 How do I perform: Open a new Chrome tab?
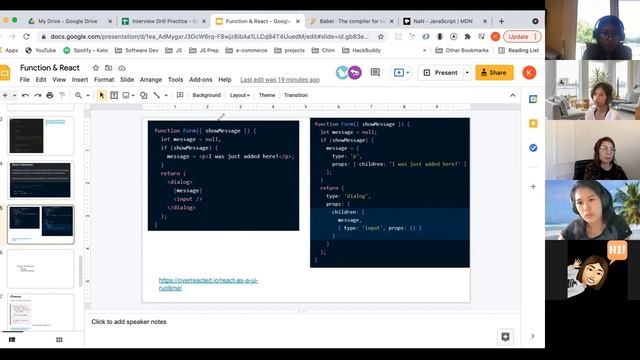(x=501, y=21)
